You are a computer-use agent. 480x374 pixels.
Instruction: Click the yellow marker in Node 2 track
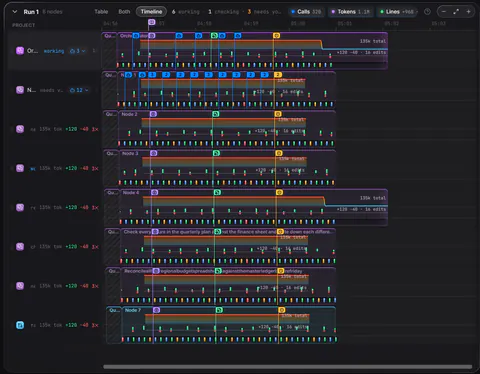(278, 114)
